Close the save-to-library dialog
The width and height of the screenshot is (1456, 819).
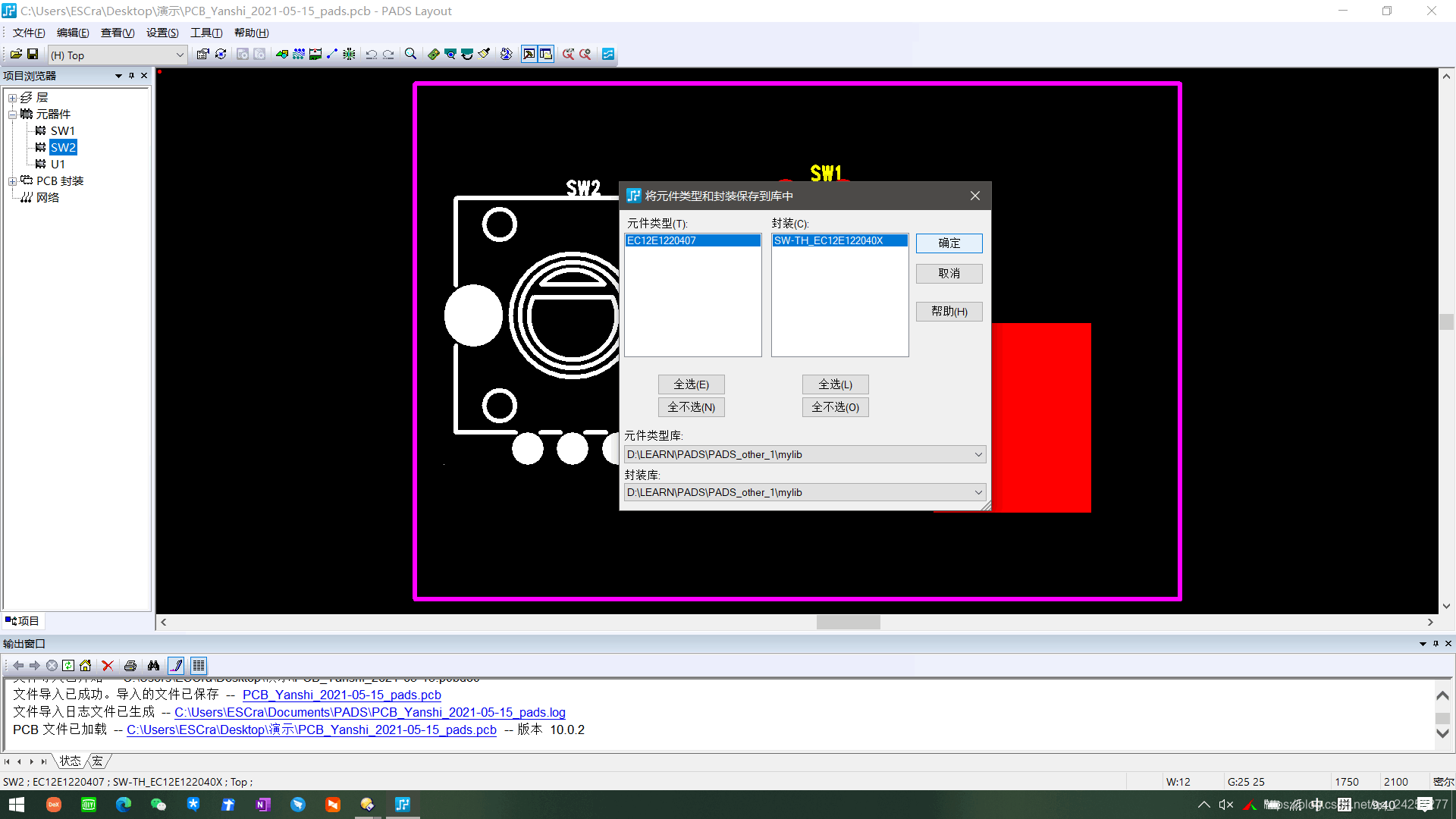975,196
